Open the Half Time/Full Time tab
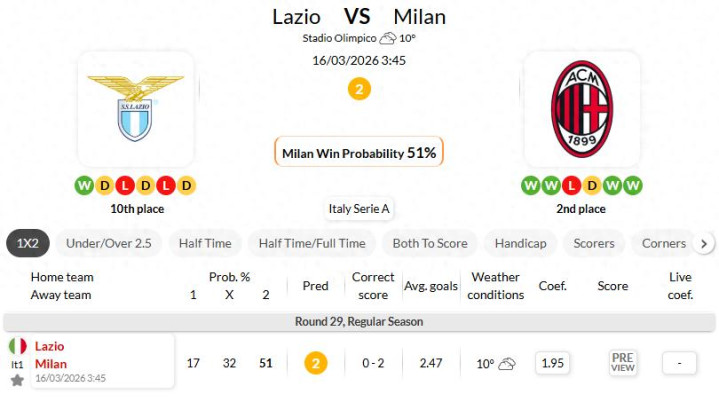Screen dimensions: 719x402 pos(312,243)
